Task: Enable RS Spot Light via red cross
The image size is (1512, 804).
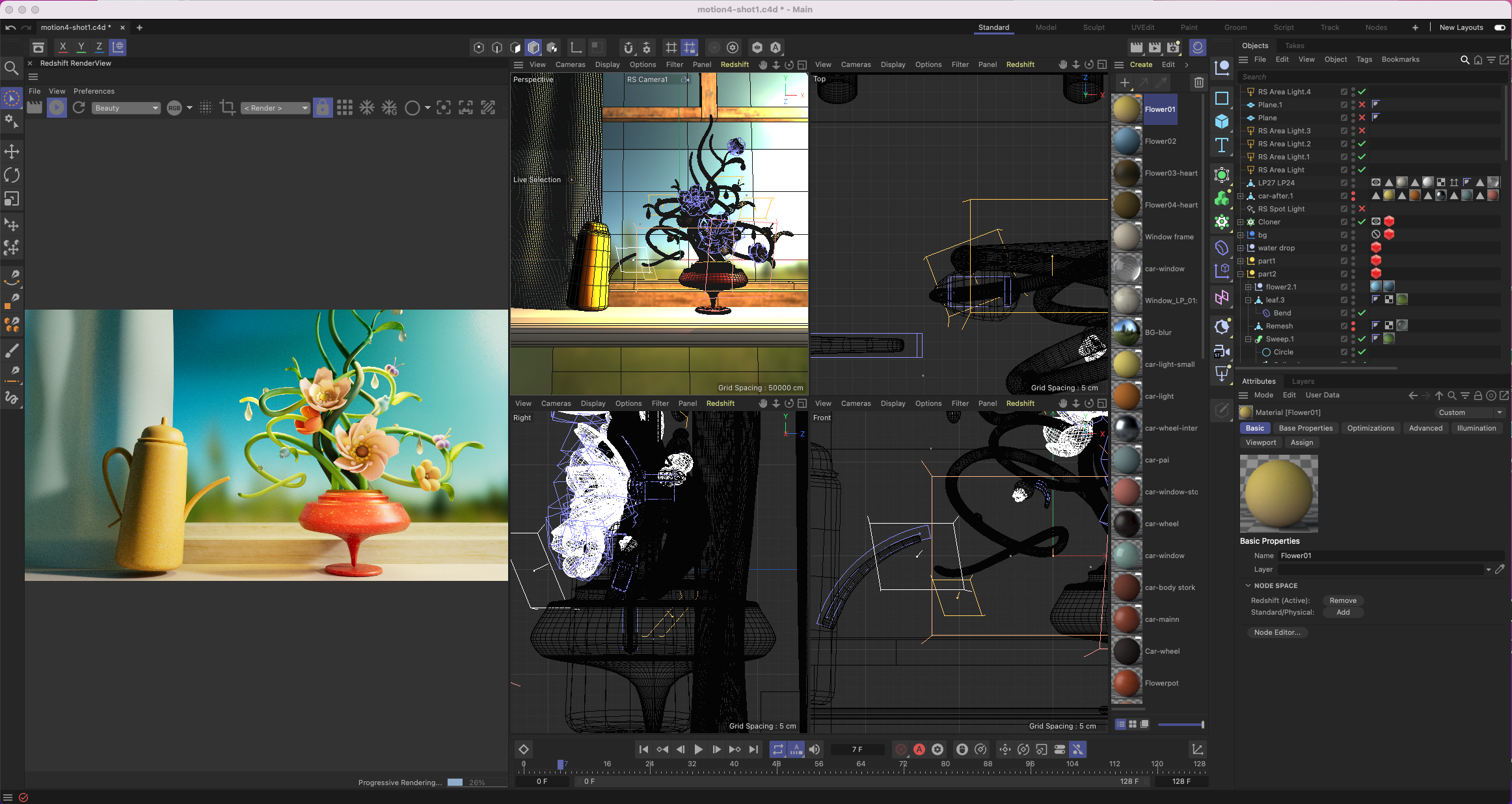Action: click(x=1362, y=209)
